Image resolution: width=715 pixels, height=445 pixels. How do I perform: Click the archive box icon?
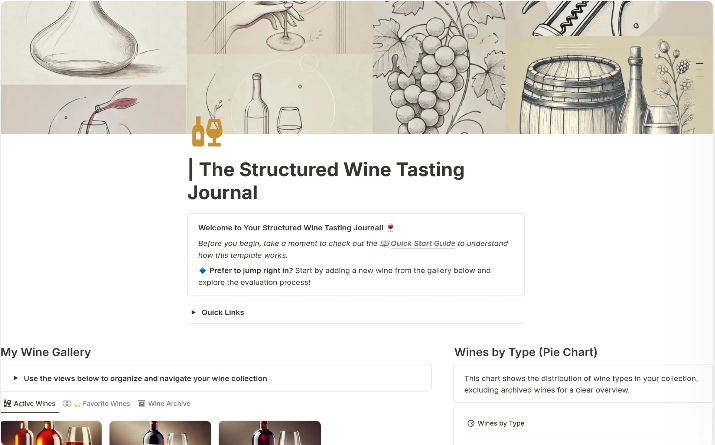pyautogui.click(x=141, y=404)
